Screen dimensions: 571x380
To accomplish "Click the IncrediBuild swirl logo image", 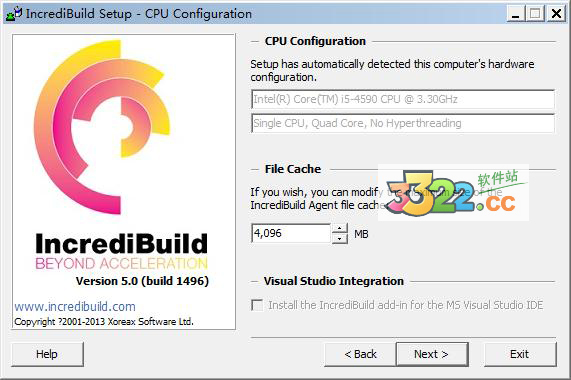I will pyautogui.click(x=102, y=127).
